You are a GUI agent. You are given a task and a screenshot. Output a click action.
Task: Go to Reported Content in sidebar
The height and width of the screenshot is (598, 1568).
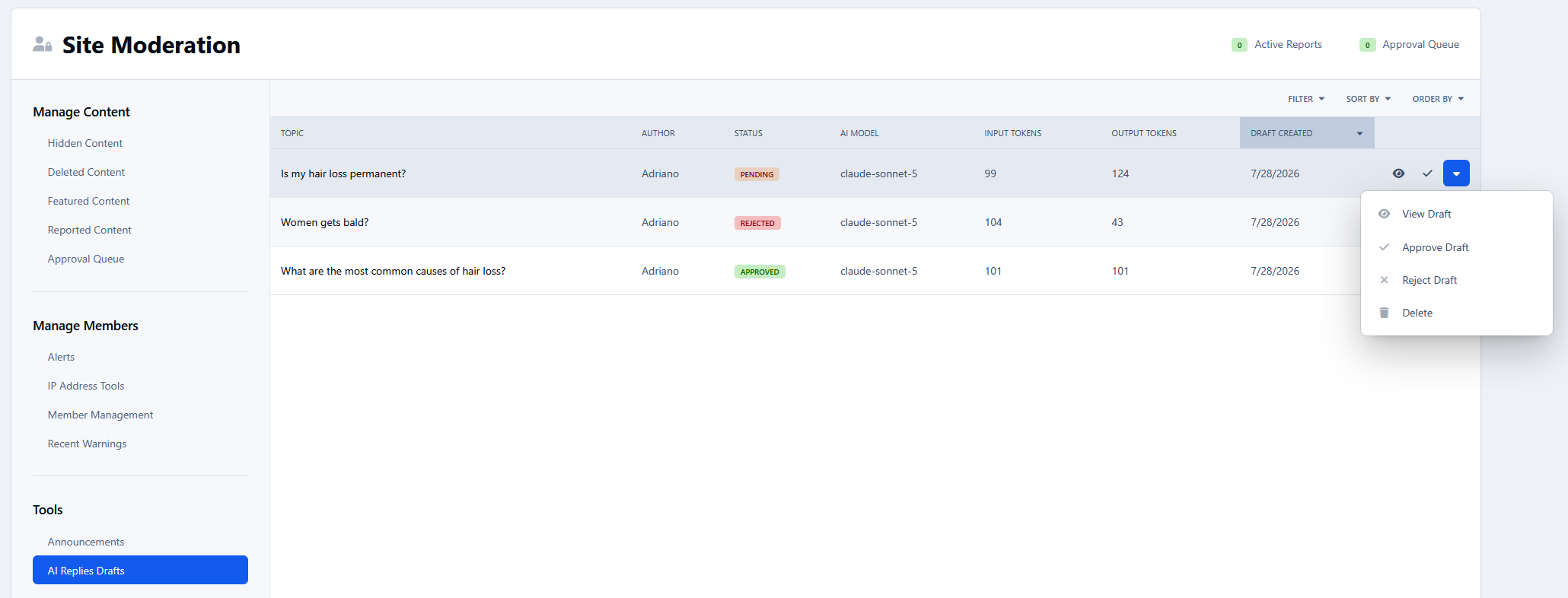(90, 230)
